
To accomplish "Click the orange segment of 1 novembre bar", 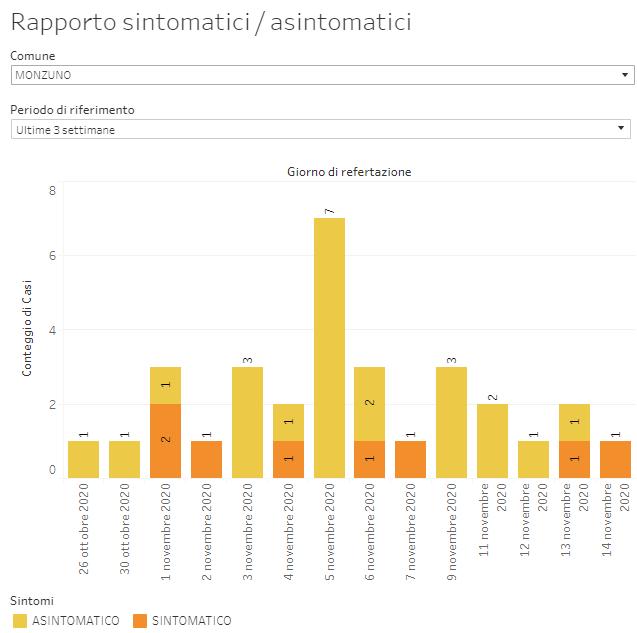I will click(165, 440).
